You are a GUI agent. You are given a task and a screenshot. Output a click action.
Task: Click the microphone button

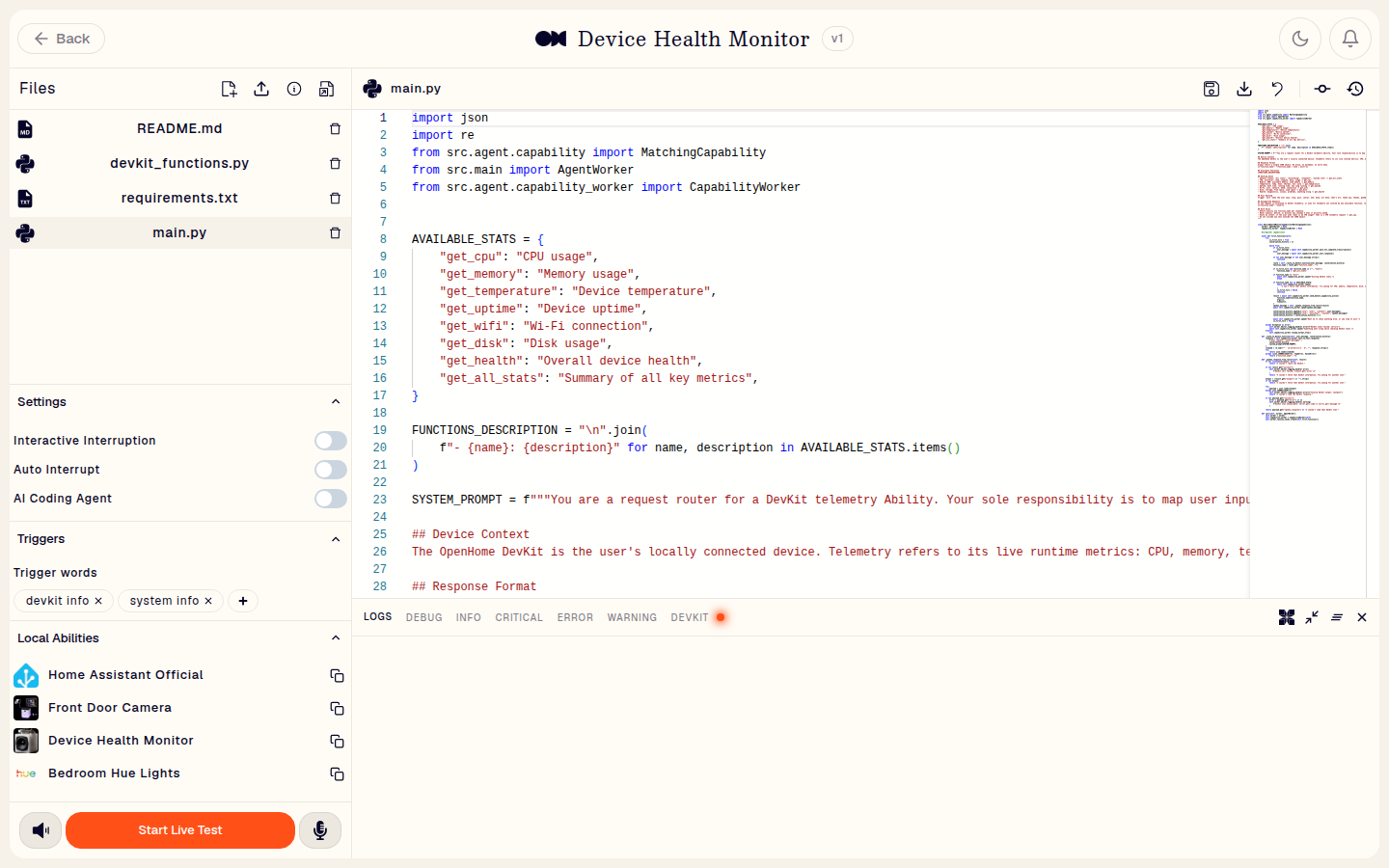[320, 830]
